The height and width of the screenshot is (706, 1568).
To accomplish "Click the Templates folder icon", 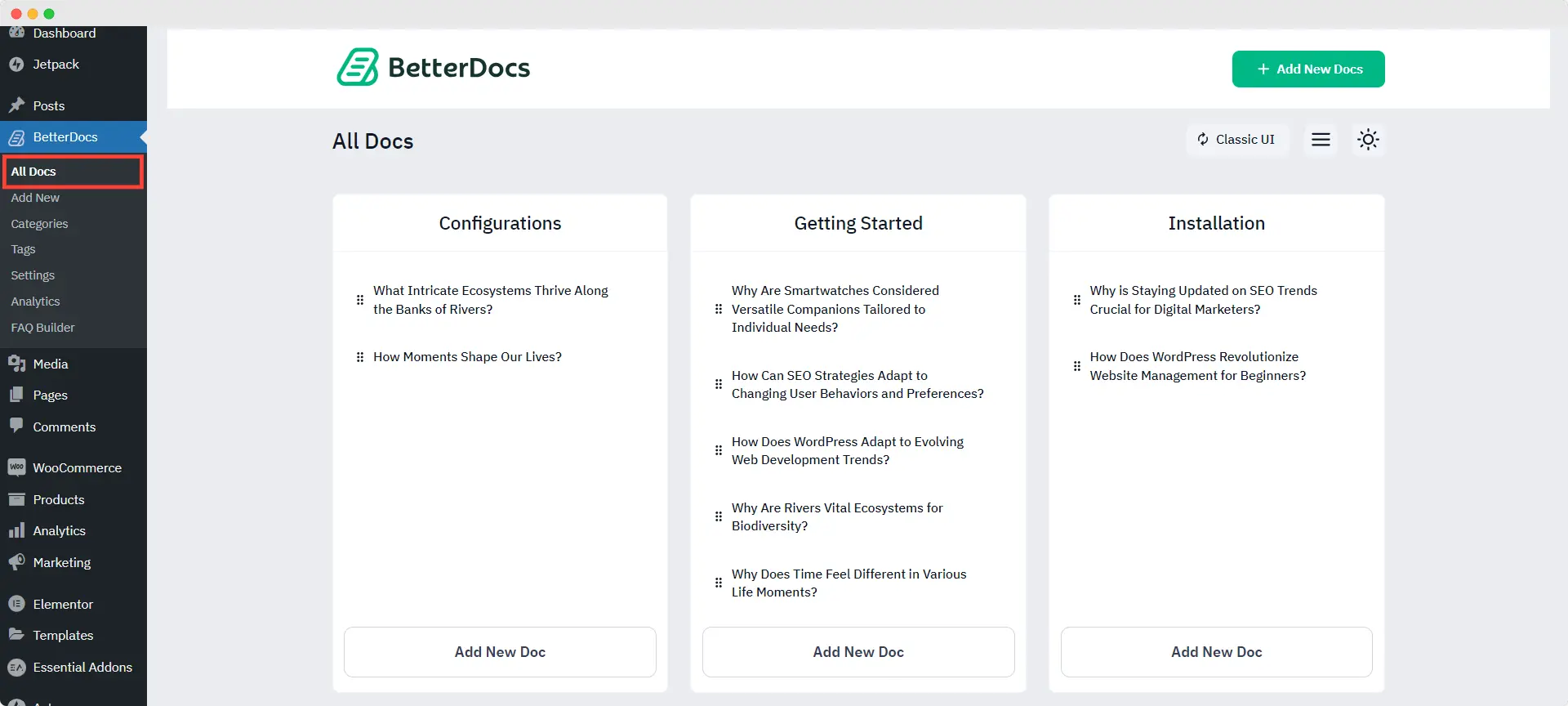I will tap(16, 635).
